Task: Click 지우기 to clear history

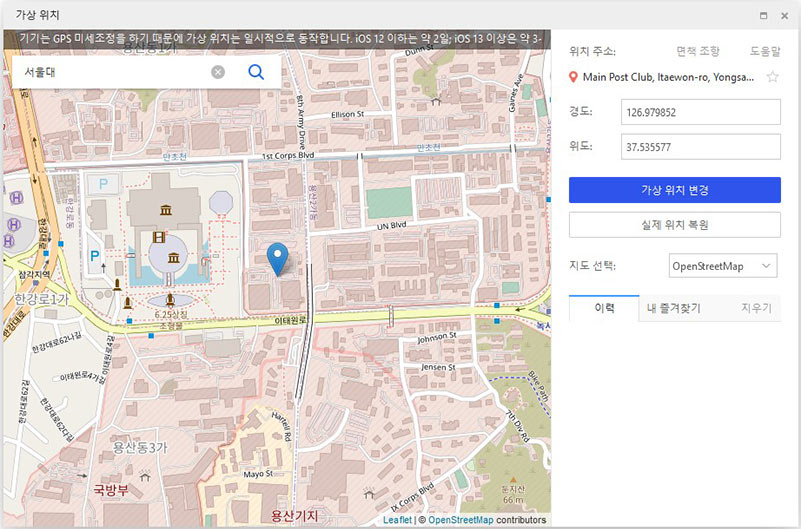Action: (756, 308)
